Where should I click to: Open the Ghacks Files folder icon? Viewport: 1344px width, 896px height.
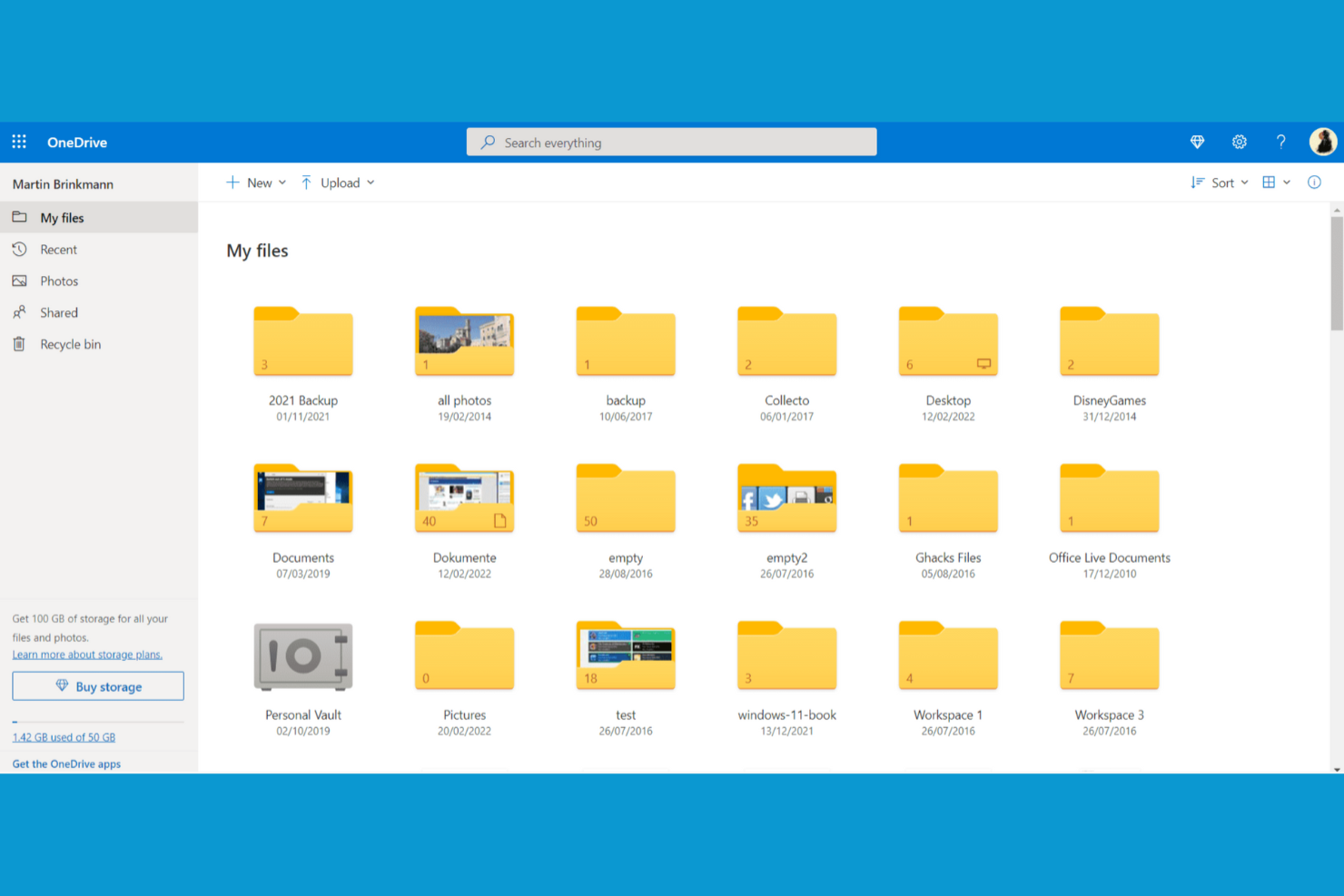948,498
